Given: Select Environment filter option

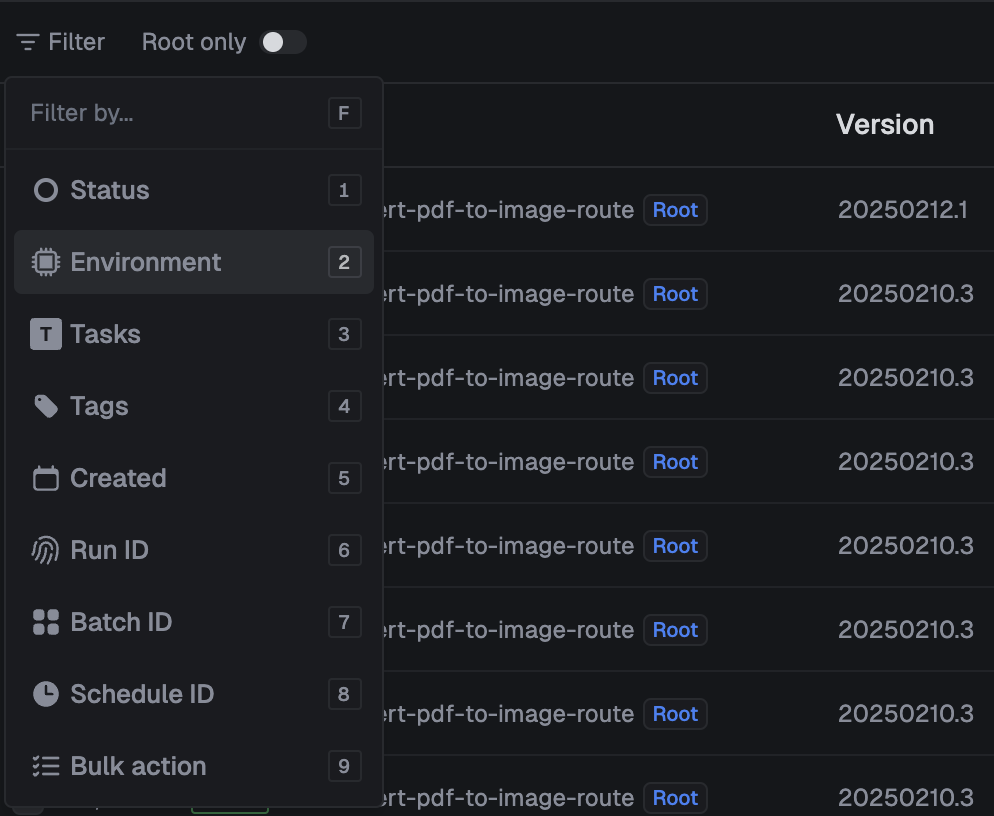Looking at the screenshot, I should pos(146,262).
